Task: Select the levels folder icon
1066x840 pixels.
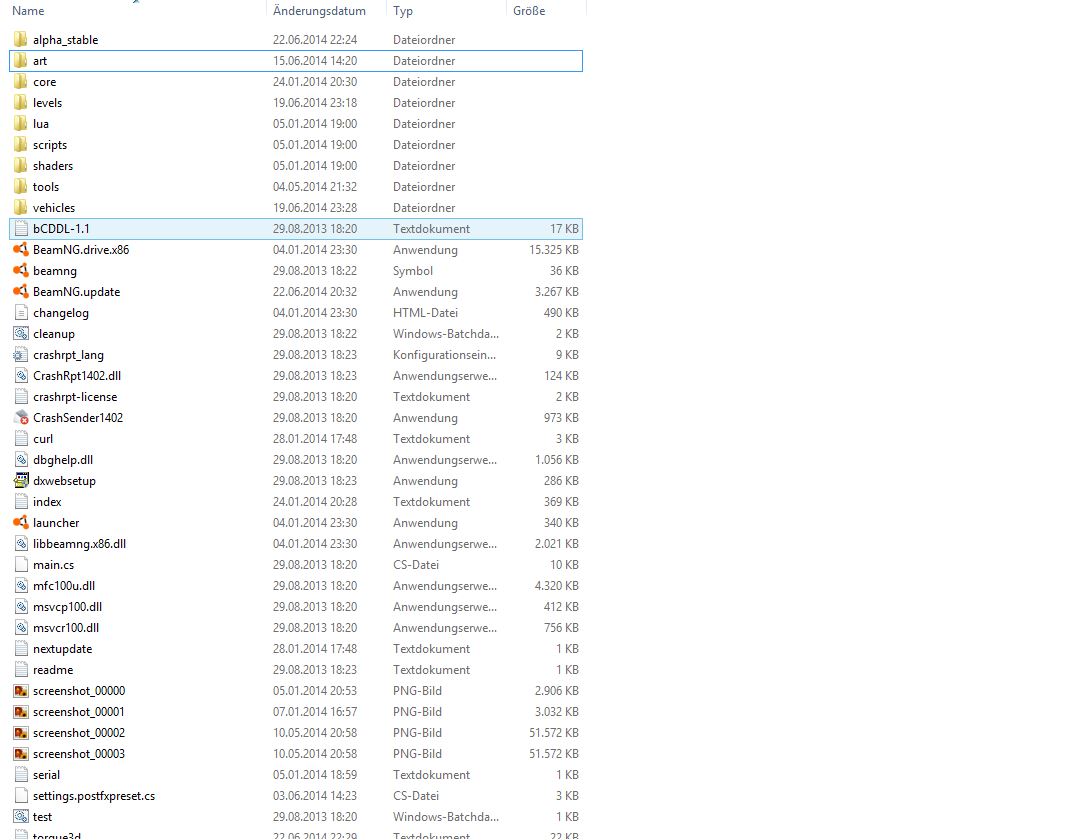Action: [21, 103]
